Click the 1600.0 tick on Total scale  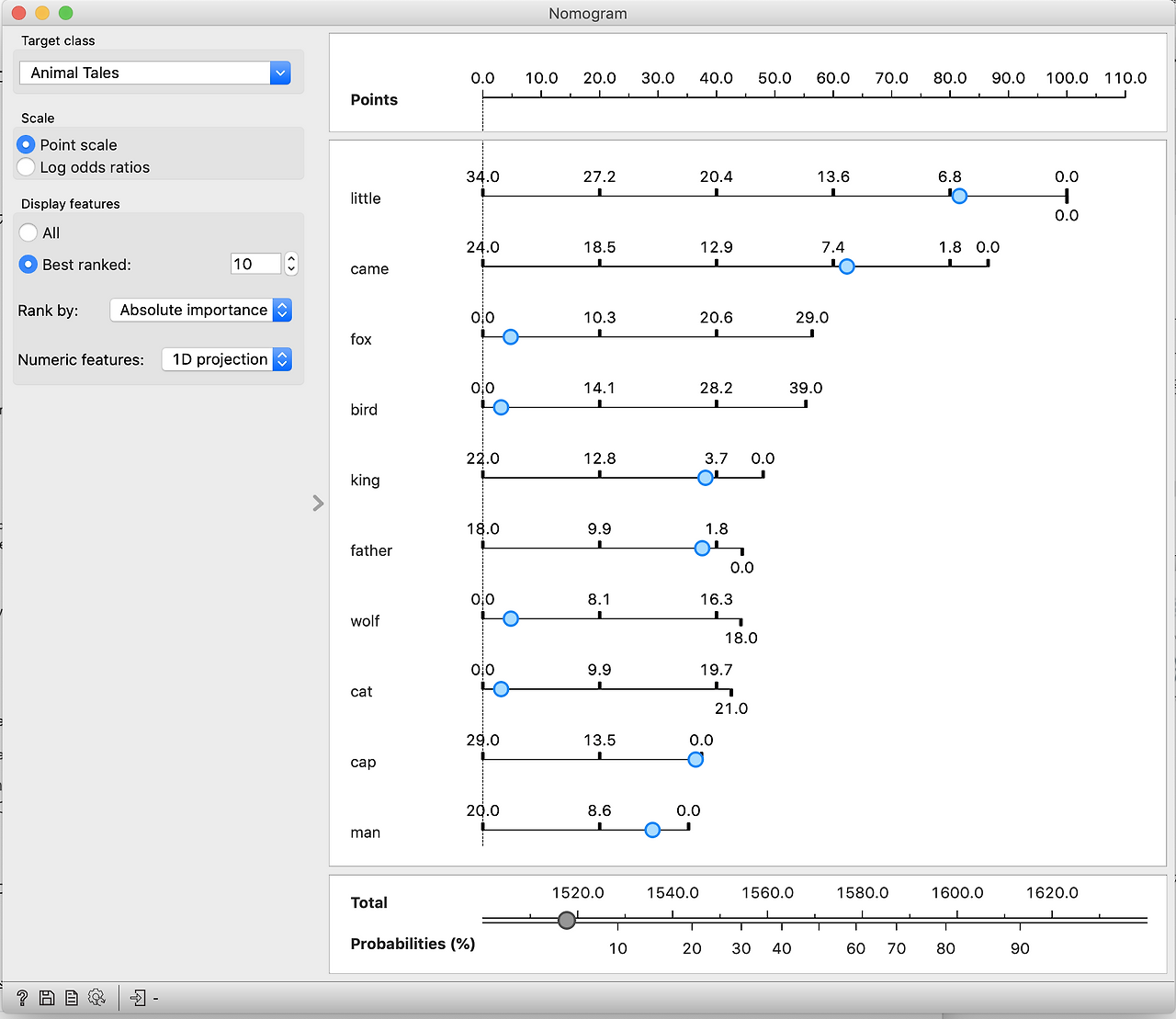(x=957, y=892)
